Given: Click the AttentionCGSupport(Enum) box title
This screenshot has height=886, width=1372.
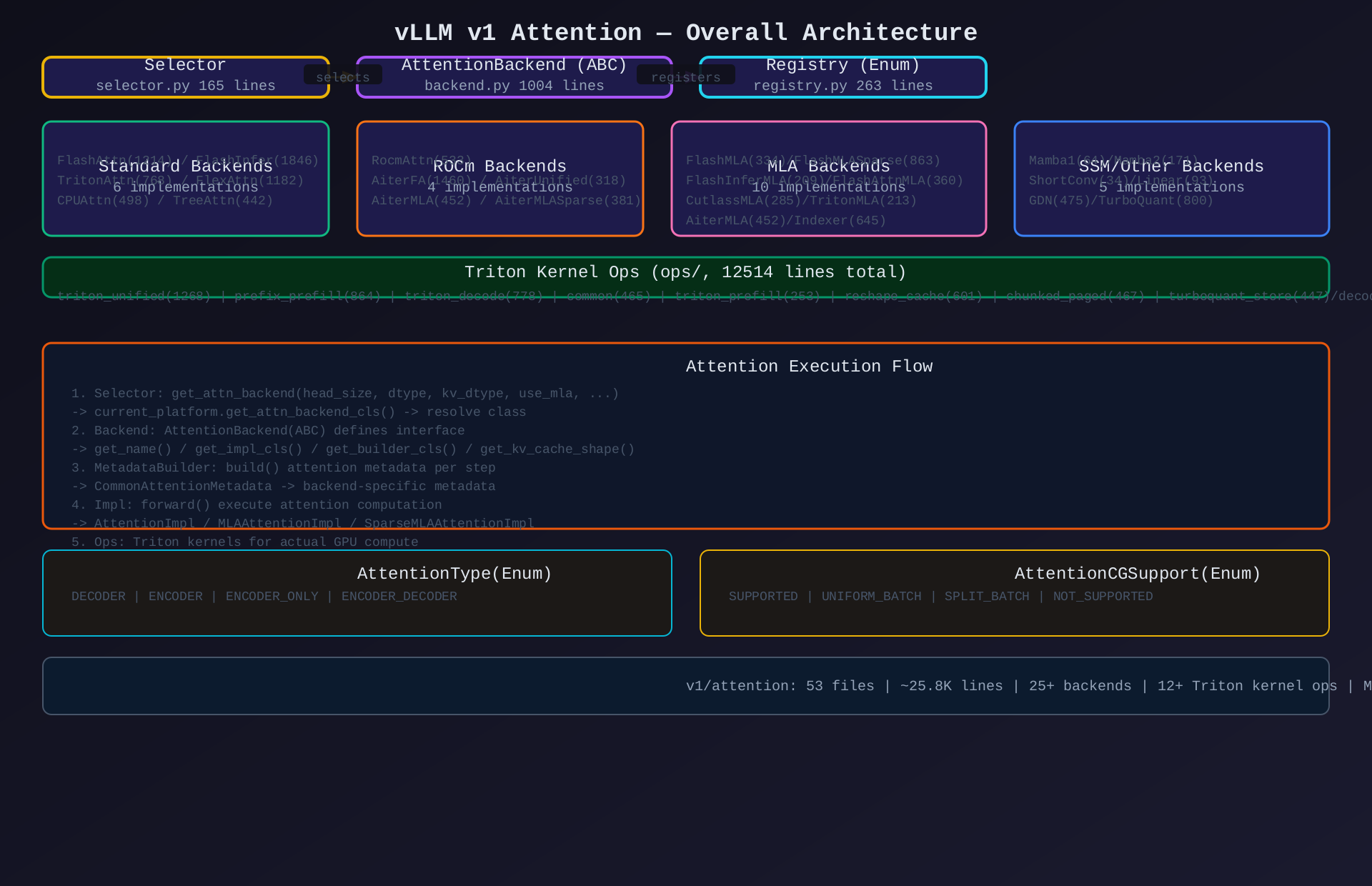Looking at the screenshot, I should 1138,574.
